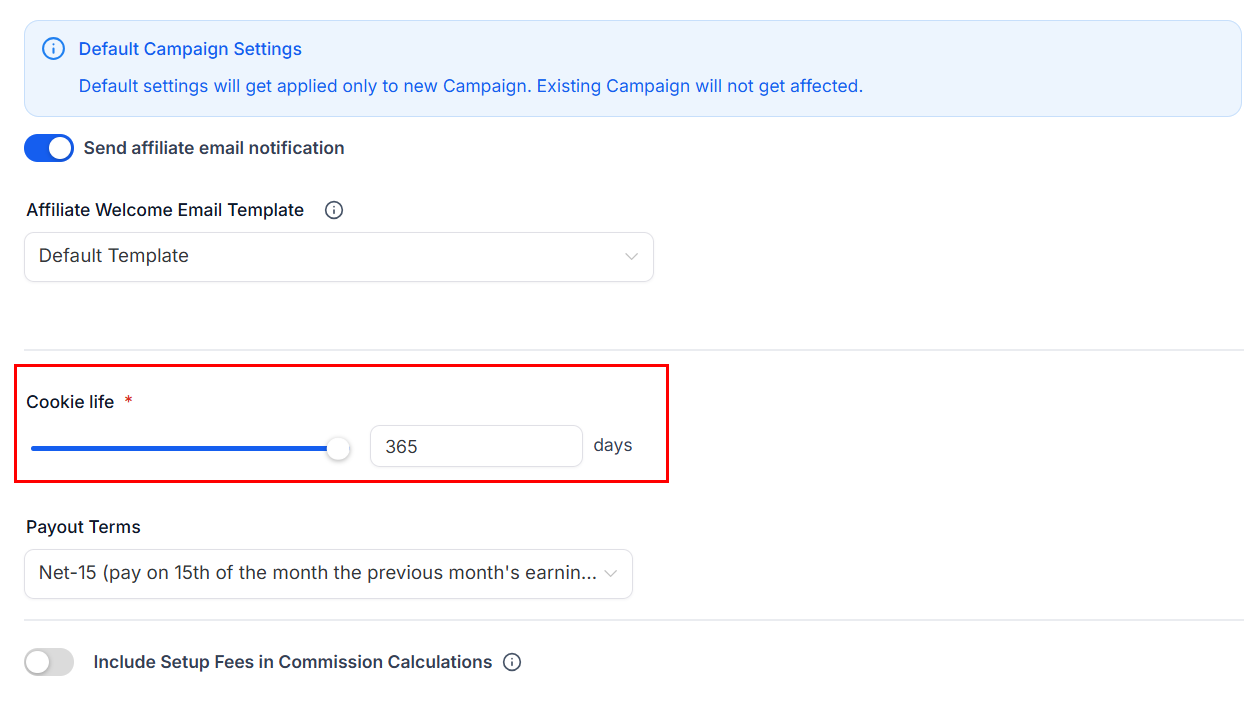Click the Payout Terms field label
Image resolution: width=1258 pixels, height=714 pixels.
coord(83,527)
